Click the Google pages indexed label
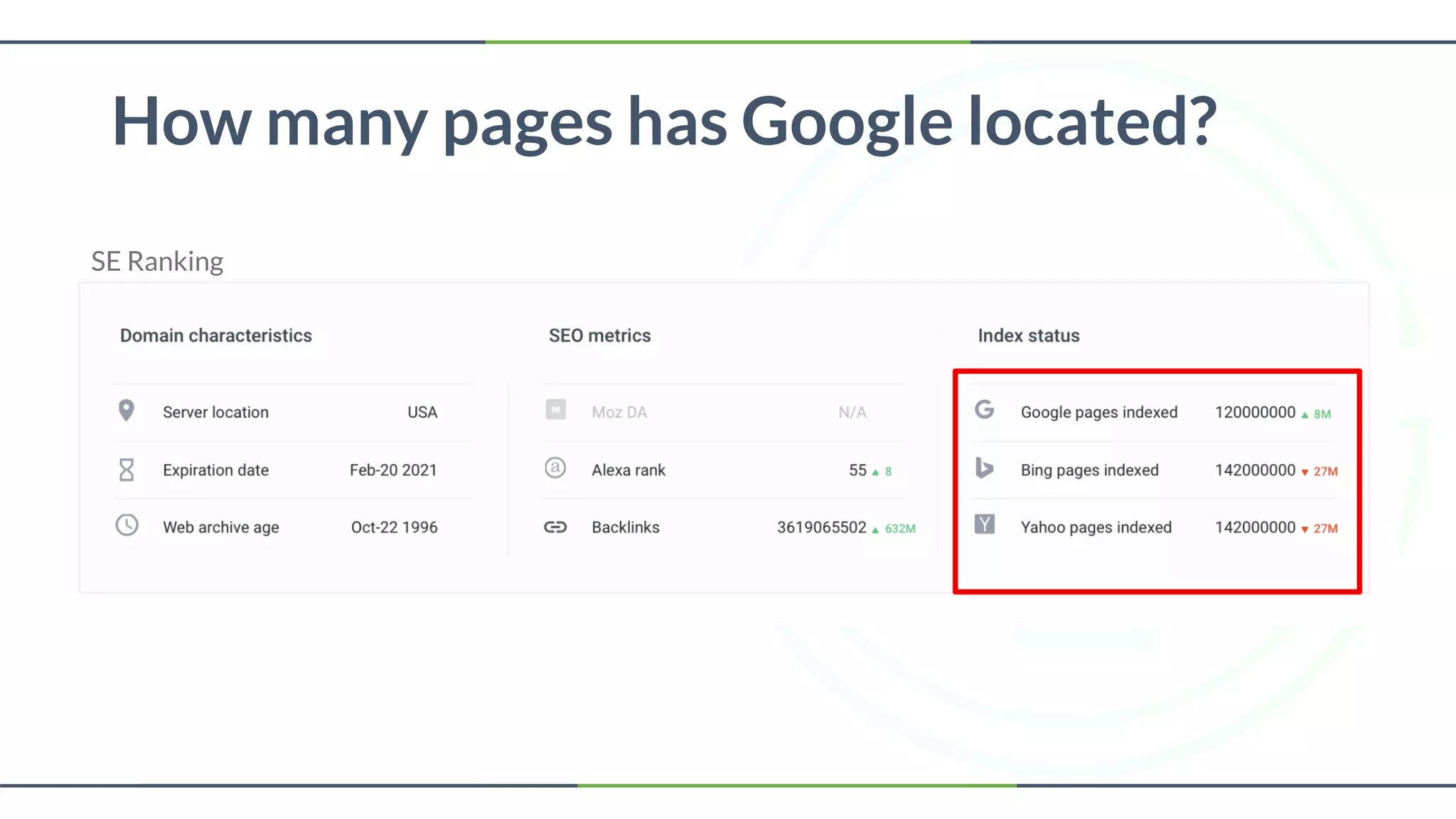 [x=1099, y=412]
